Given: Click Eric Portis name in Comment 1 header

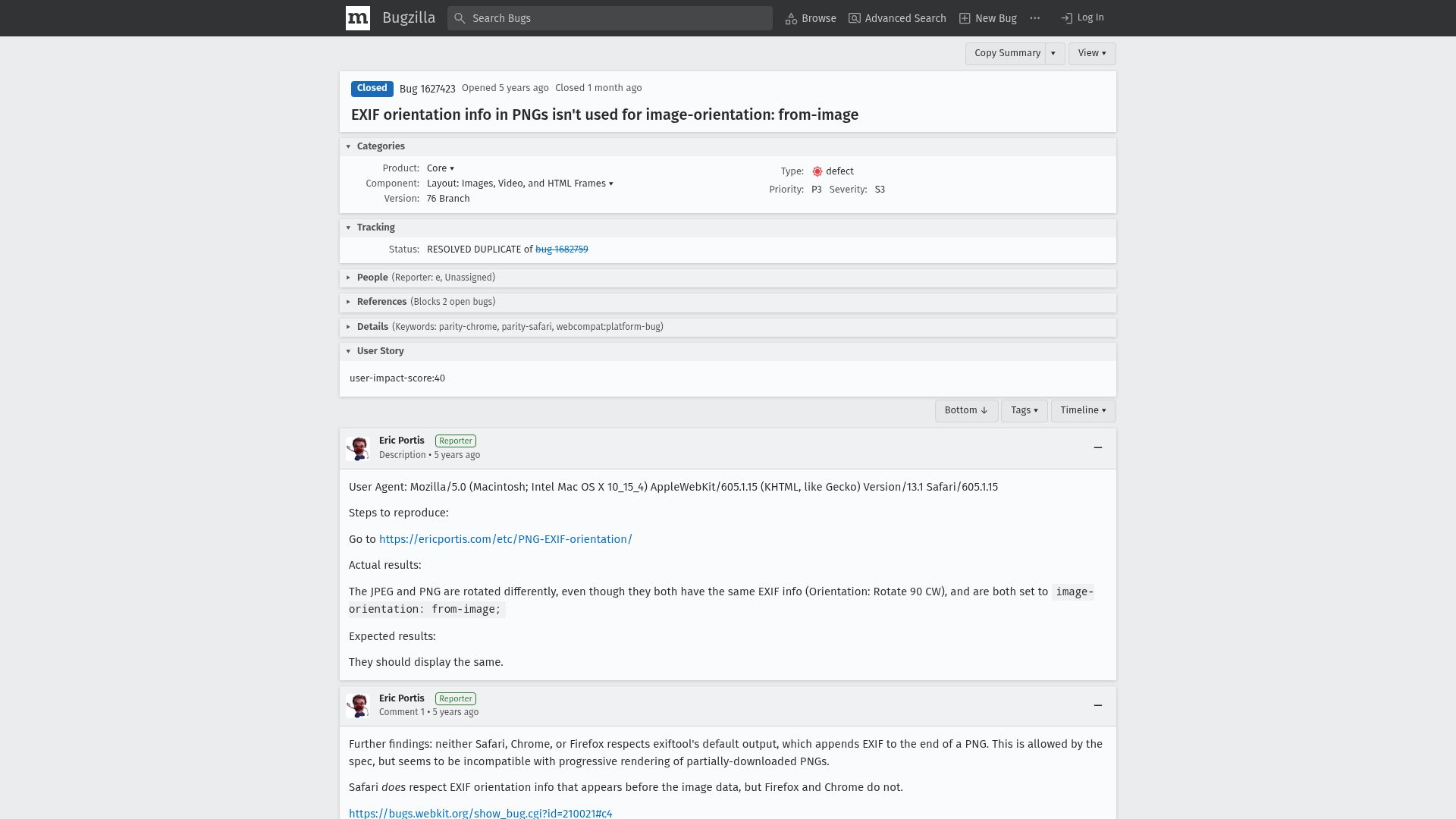Looking at the screenshot, I should click(401, 698).
